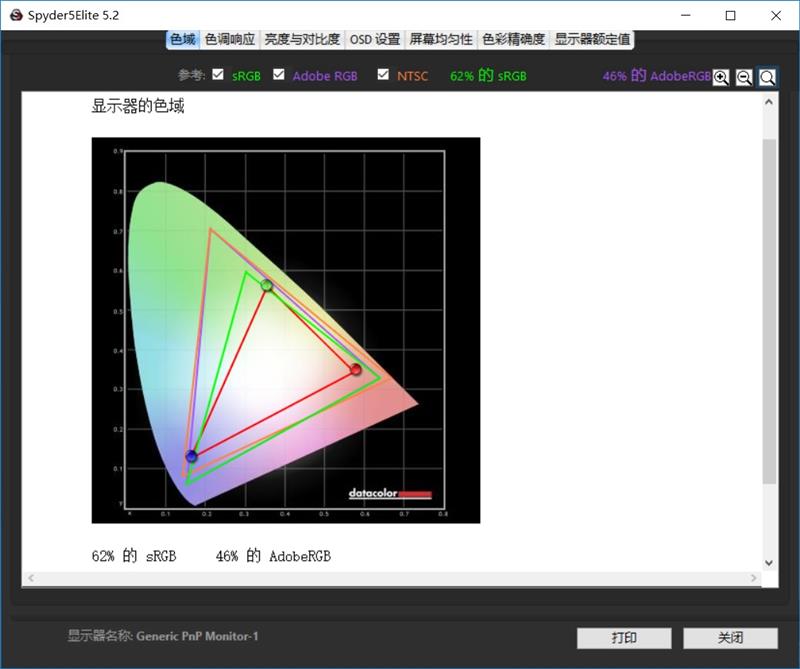
Task: Click the 打印 button
Action: 625,638
